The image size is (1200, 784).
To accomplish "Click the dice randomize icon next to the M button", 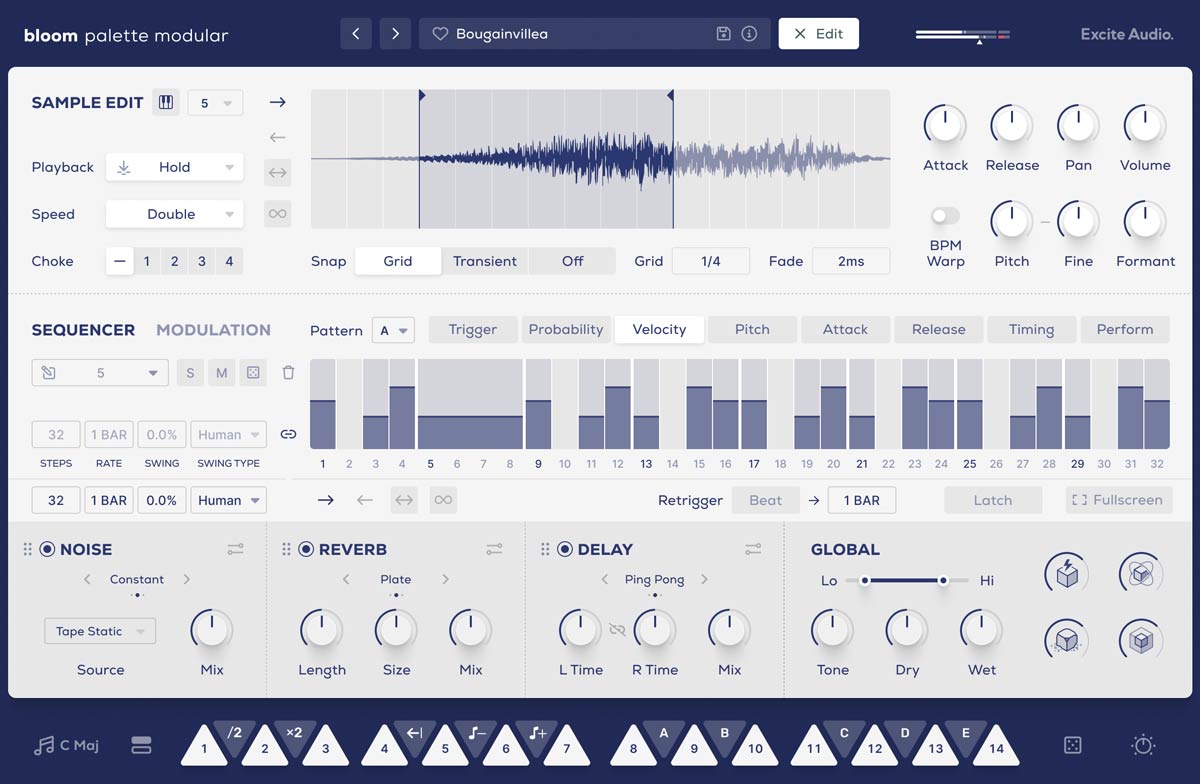I will pyautogui.click(x=253, y=372).
